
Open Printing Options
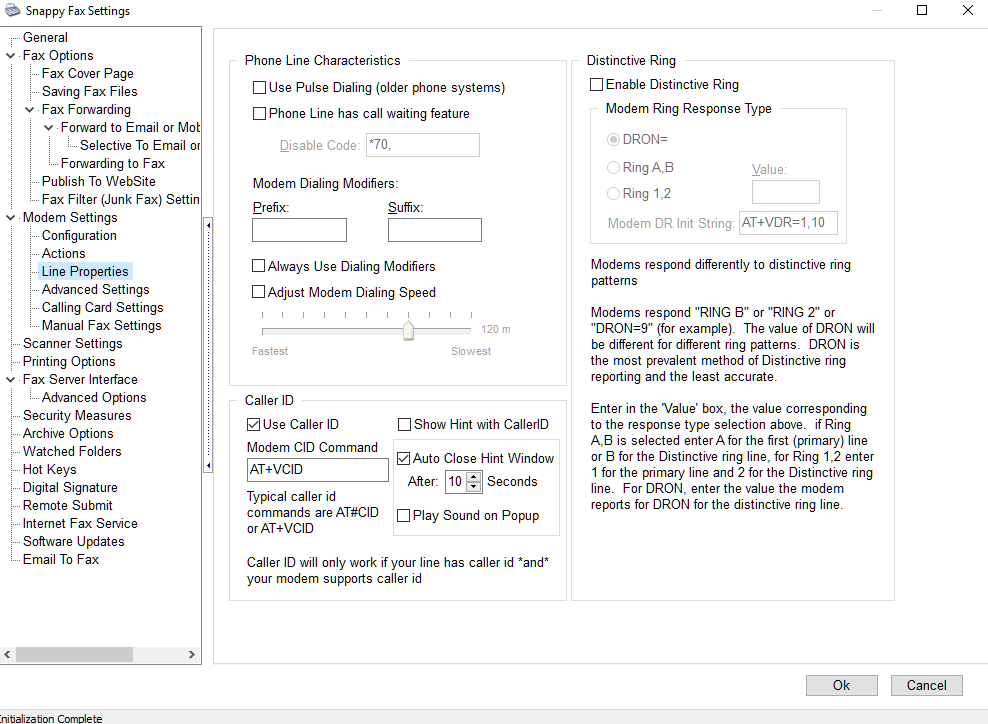[69, 362]
